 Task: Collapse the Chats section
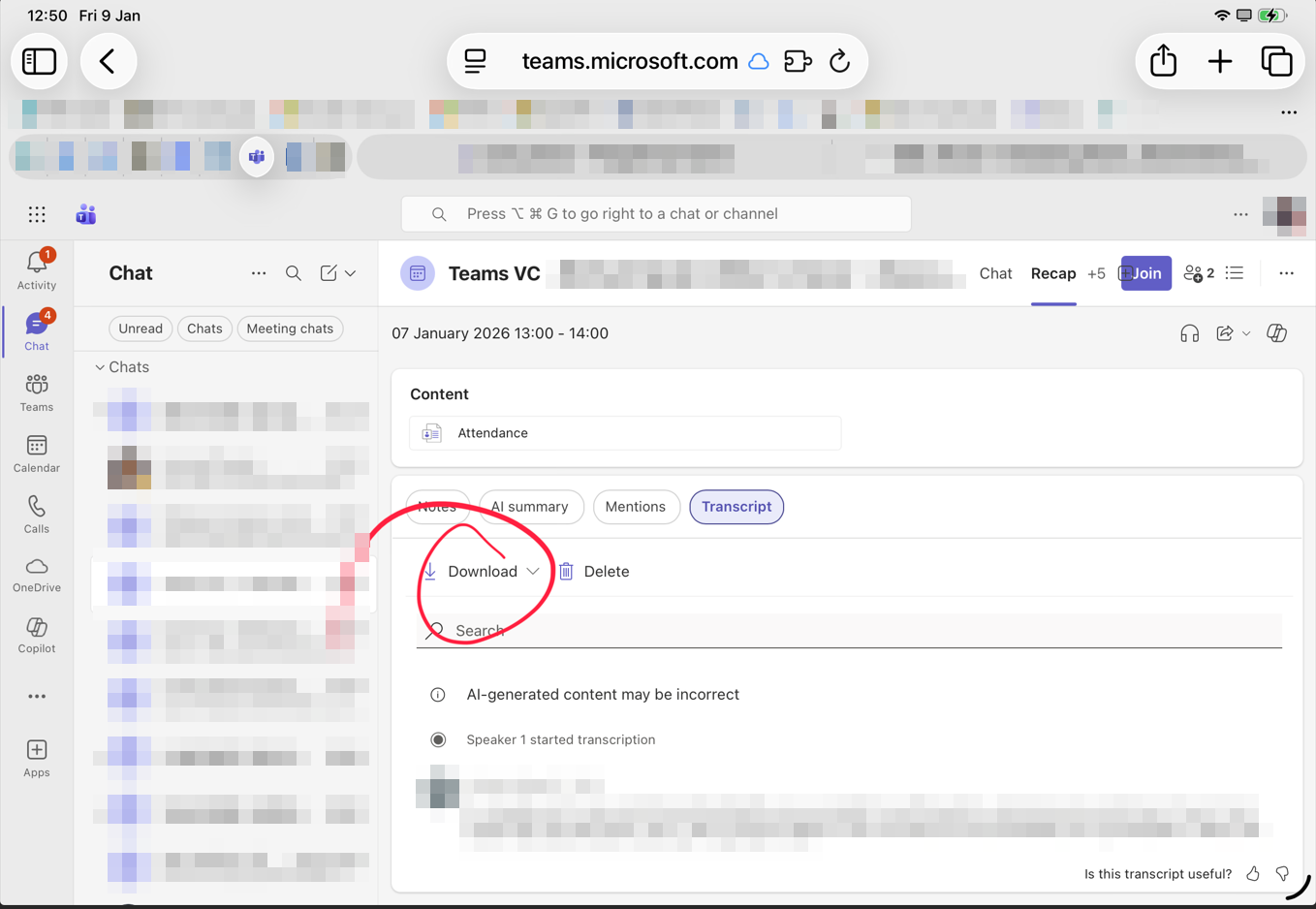click(x=100, y=367)
